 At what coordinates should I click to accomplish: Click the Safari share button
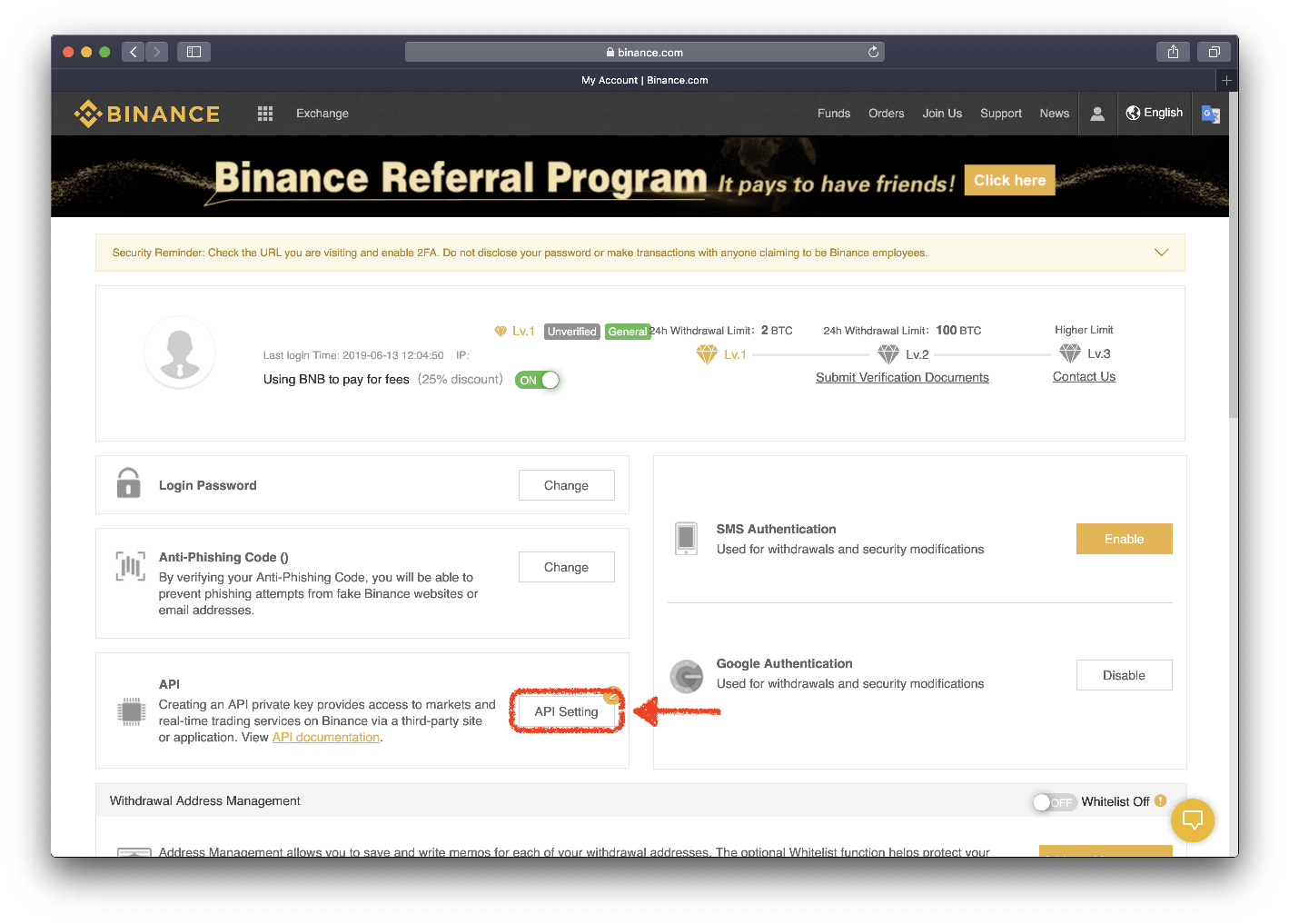click(x=1173, y=52)
